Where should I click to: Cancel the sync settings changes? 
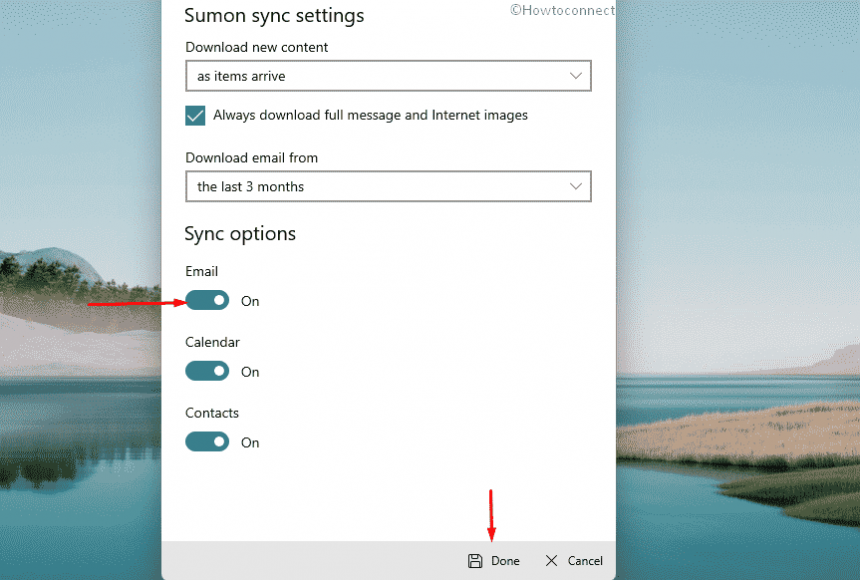click(574, 561)
